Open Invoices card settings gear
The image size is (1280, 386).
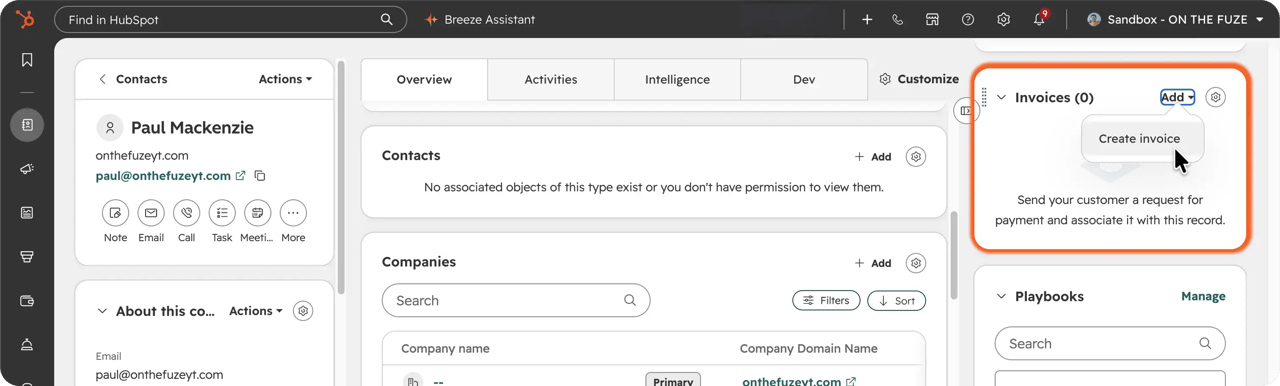click(1215, 97)
